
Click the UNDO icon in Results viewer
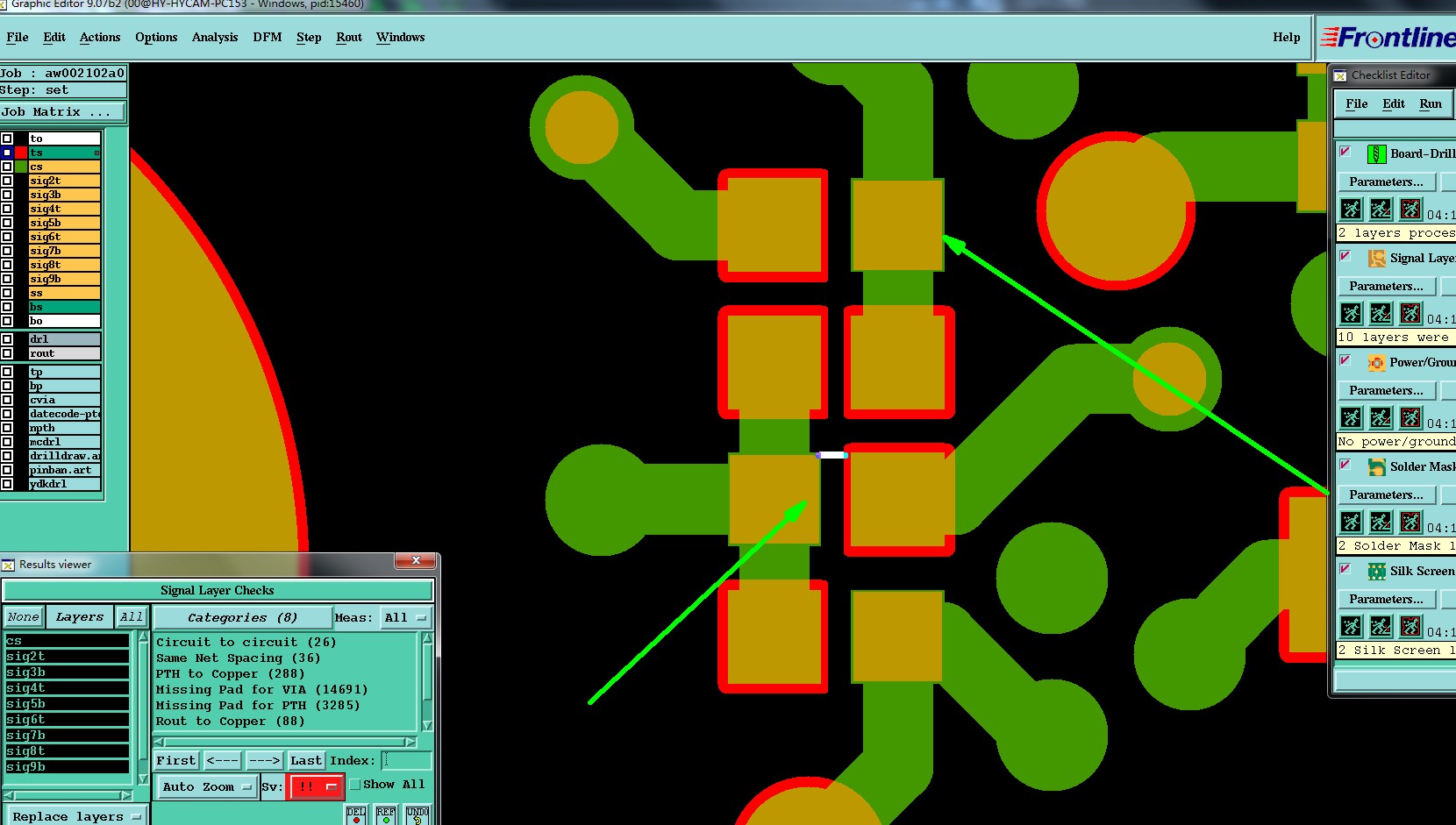click(x=418, y=815)
